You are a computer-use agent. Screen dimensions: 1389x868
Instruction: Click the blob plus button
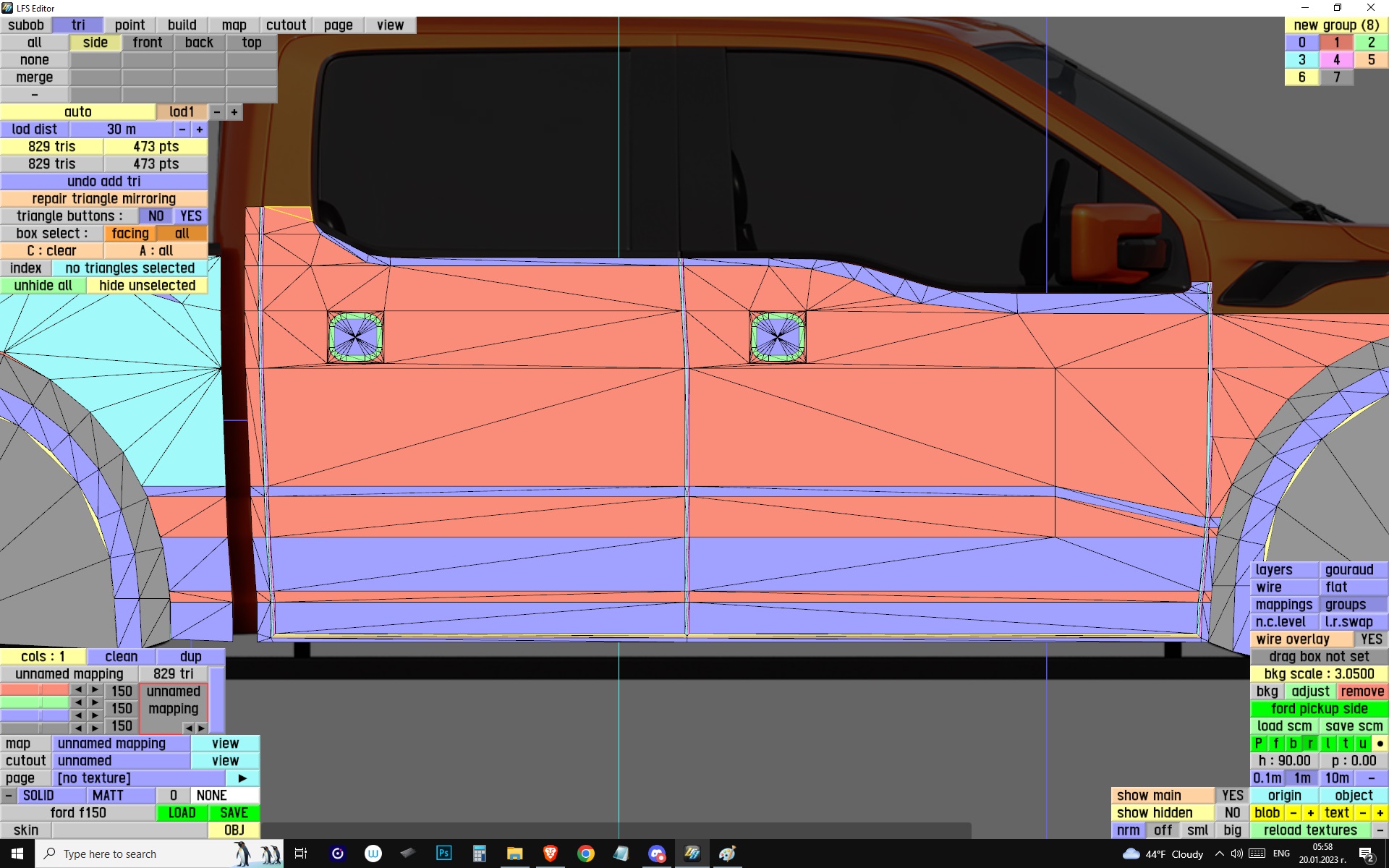[x=1310, y=813]
